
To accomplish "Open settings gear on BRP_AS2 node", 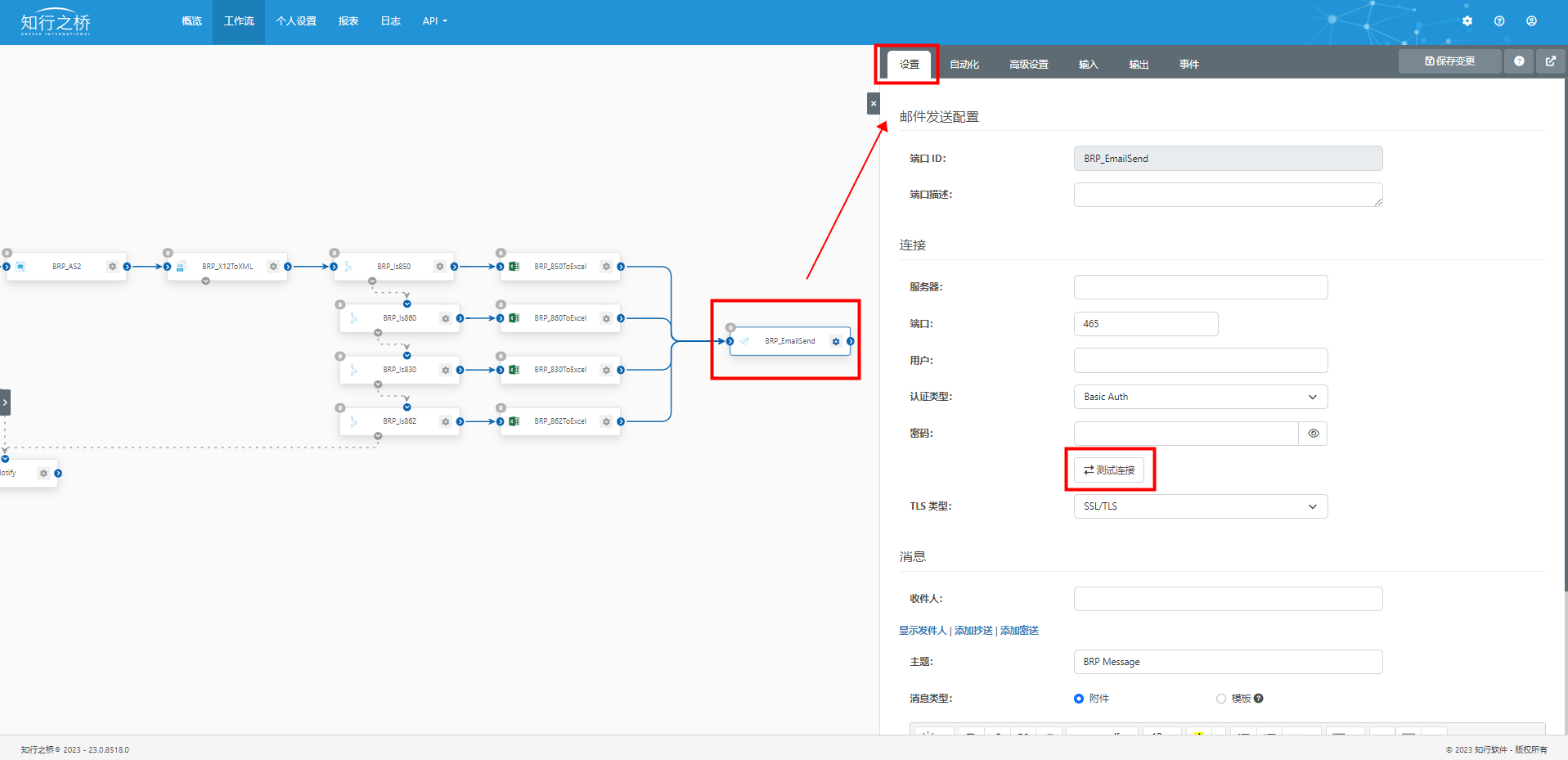I will tap(113, 267).
